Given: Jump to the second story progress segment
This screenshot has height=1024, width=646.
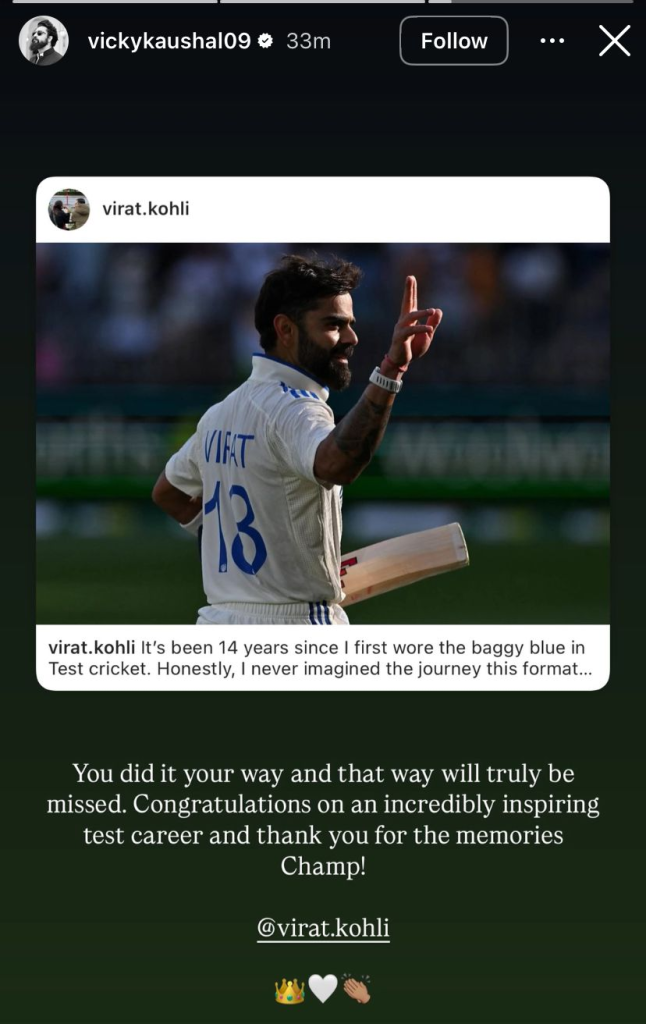Looking at the screenshot, I should tap(323, 1).
